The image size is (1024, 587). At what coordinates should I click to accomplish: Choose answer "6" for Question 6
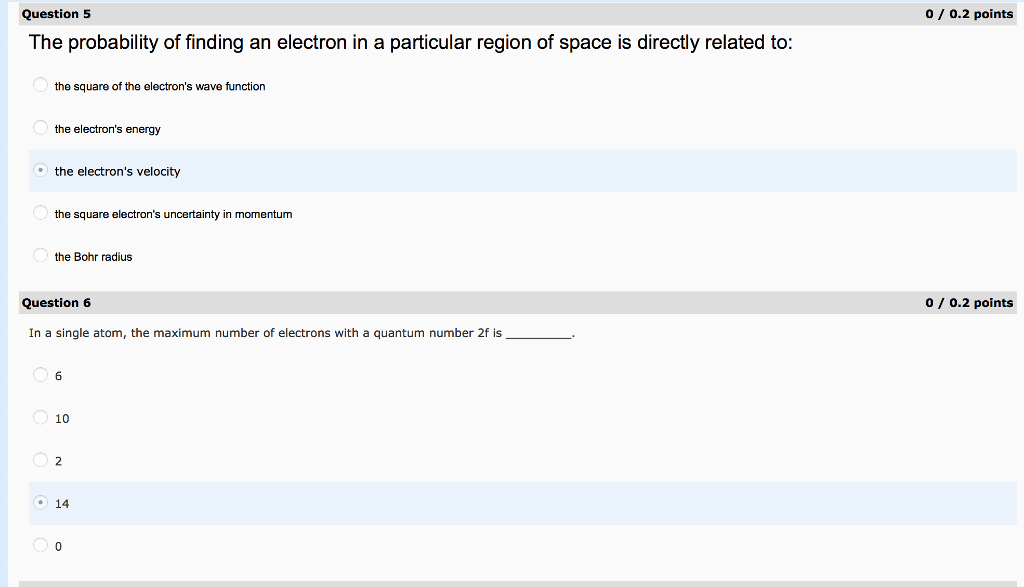[40, 374]
